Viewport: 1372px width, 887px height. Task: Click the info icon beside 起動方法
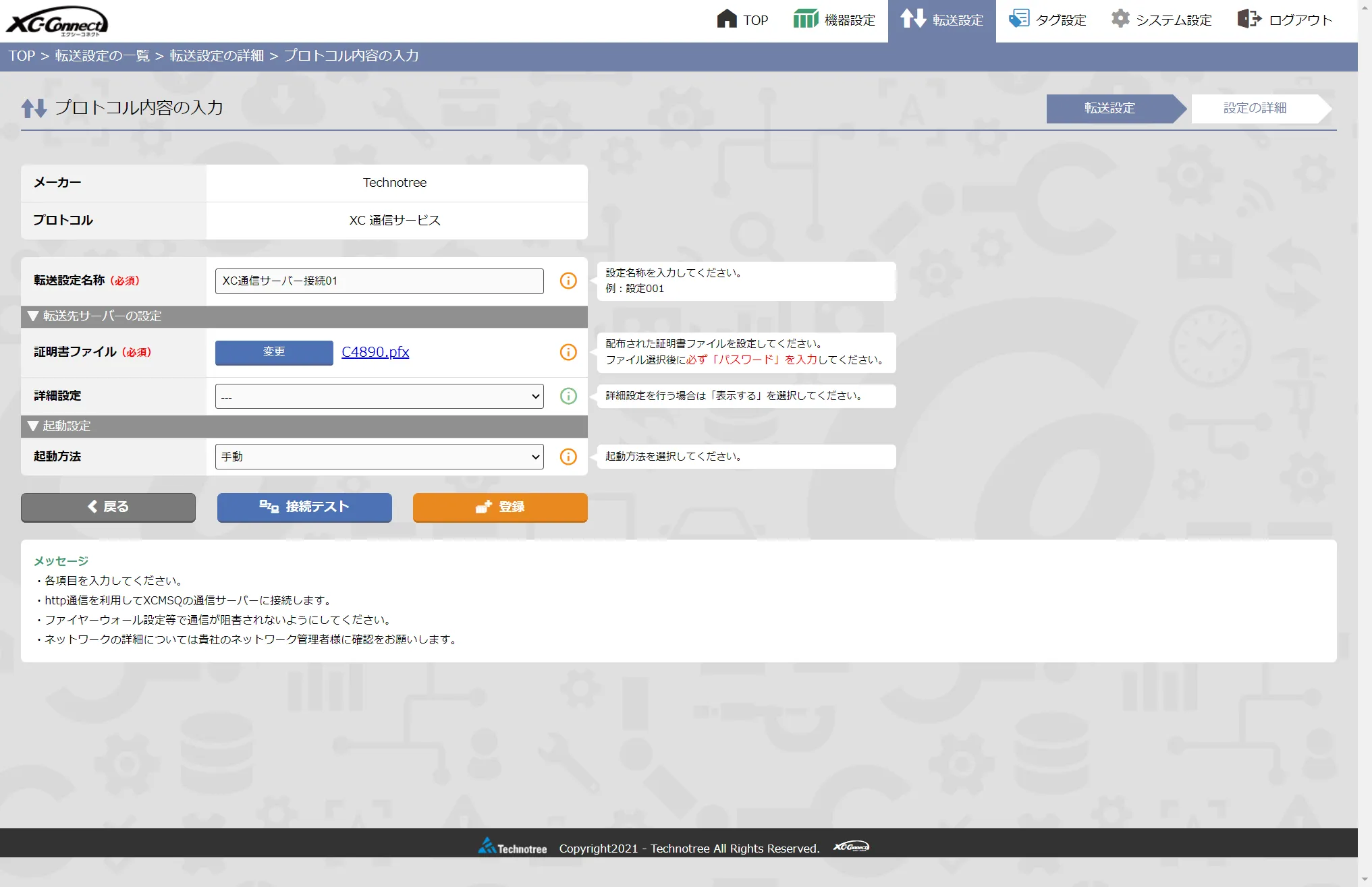coord(568,457)
